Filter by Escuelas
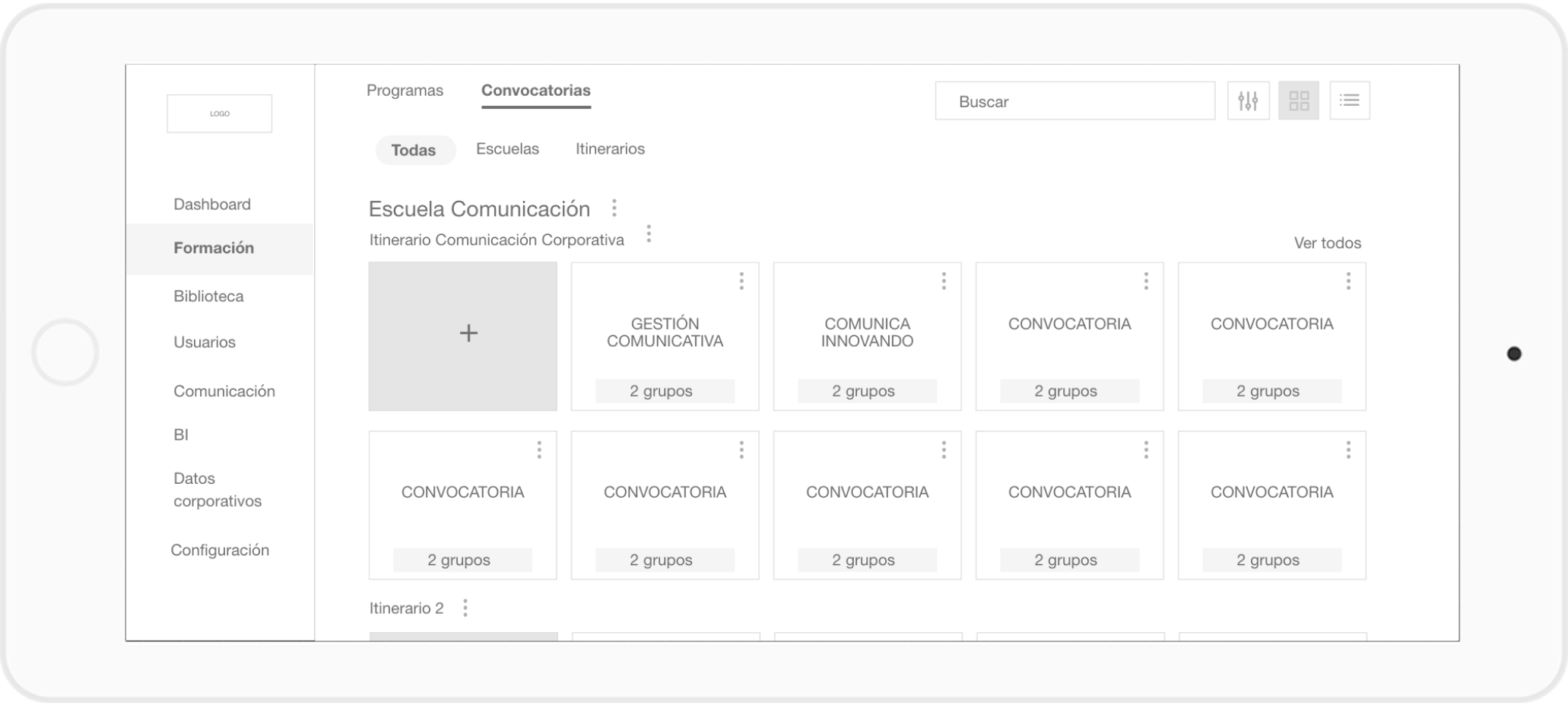The height and width of the screenshot is (706, 1568). click(x=507, y=149)
